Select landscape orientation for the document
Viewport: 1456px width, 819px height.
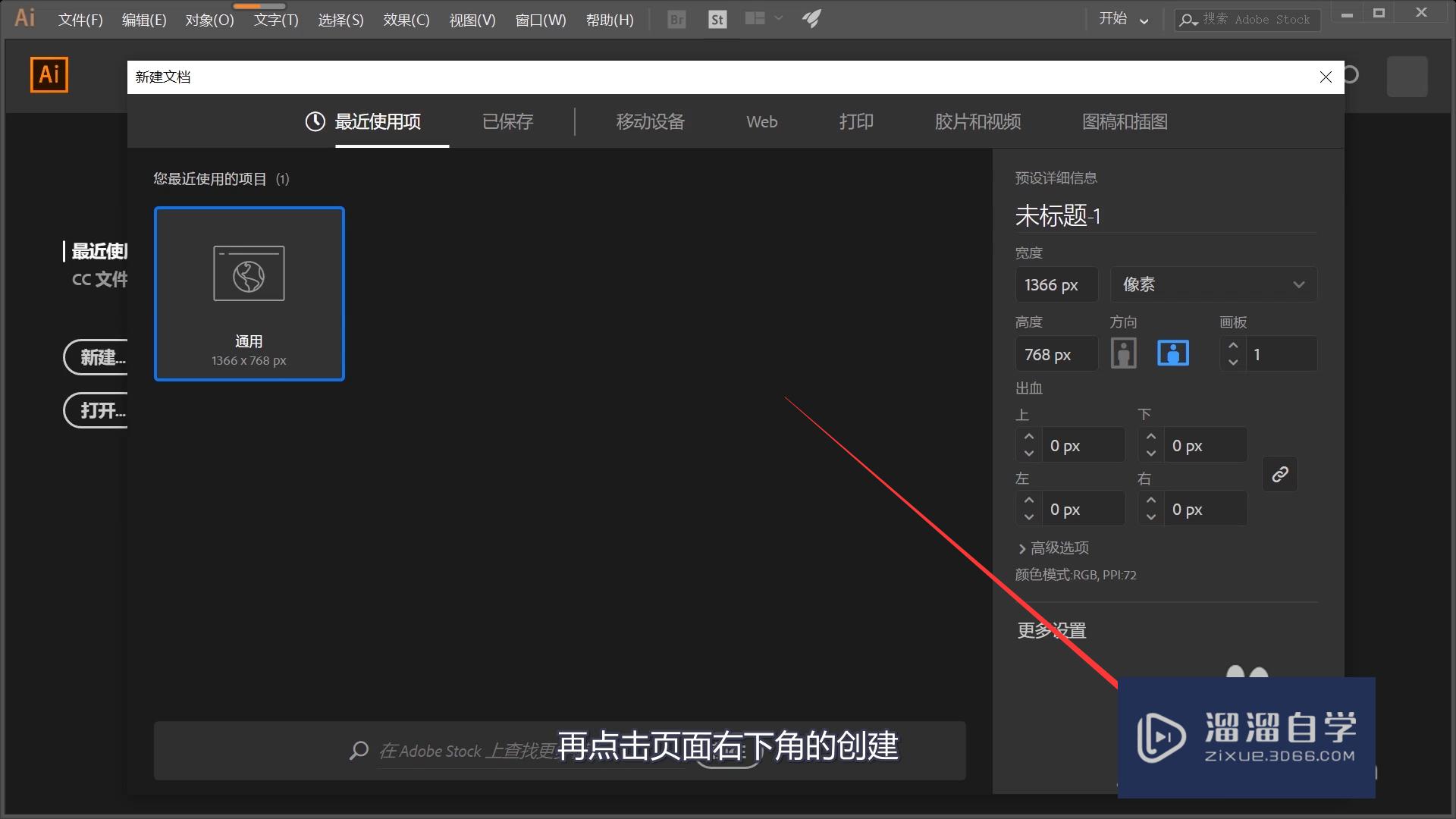click(x=1172, y=353)
